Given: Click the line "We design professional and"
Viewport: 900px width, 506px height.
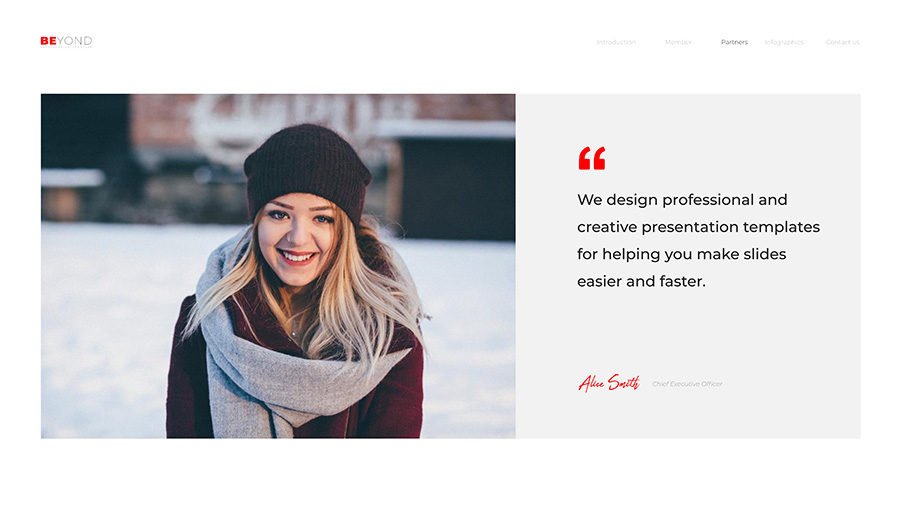Looking at the screenshot, I should point(682,200).
